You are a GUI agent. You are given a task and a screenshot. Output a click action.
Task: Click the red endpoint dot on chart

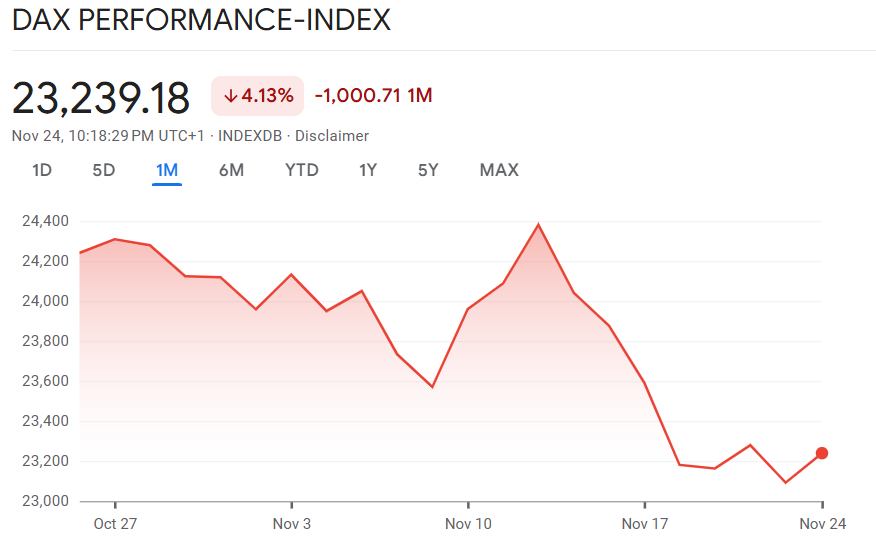[822, 453]
